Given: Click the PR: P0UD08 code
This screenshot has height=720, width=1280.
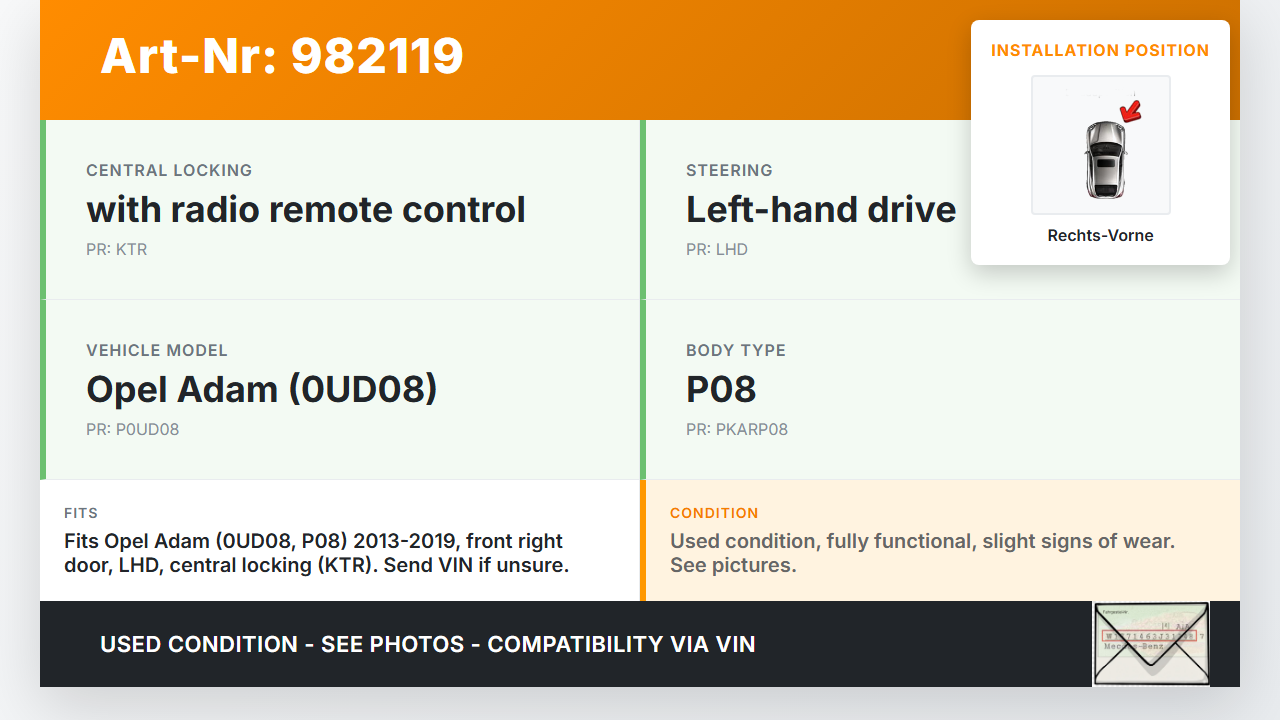Looking at the screenshot, I should (133, 429).
